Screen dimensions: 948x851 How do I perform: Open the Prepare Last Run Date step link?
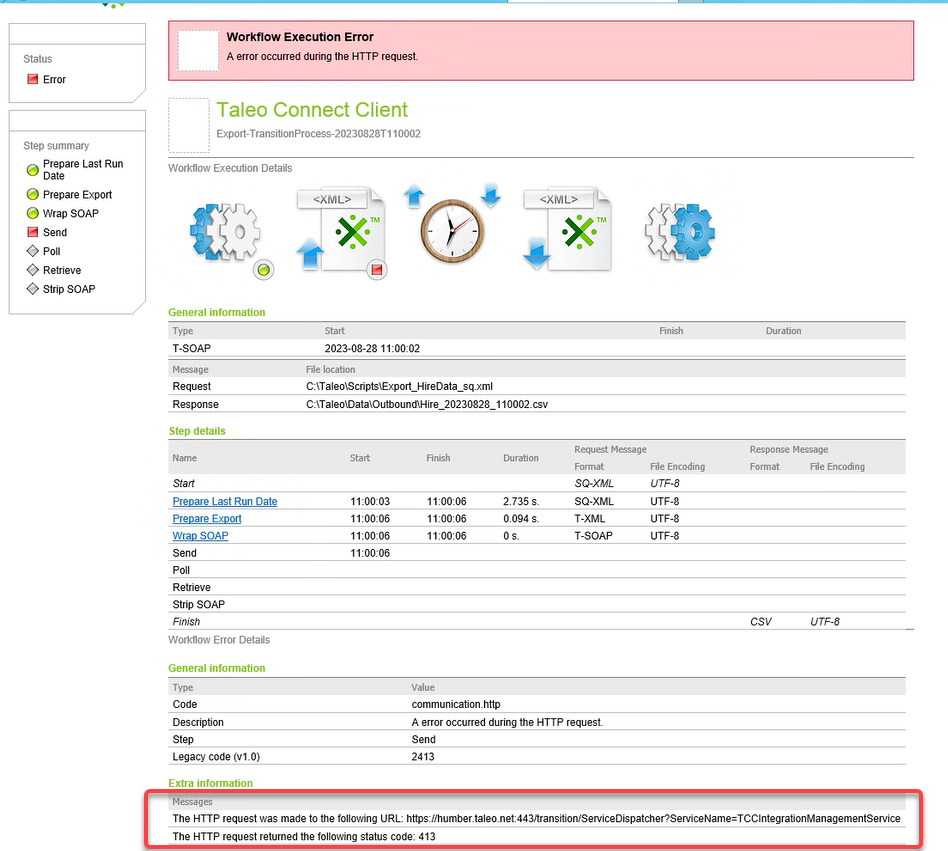coord(224,501)
